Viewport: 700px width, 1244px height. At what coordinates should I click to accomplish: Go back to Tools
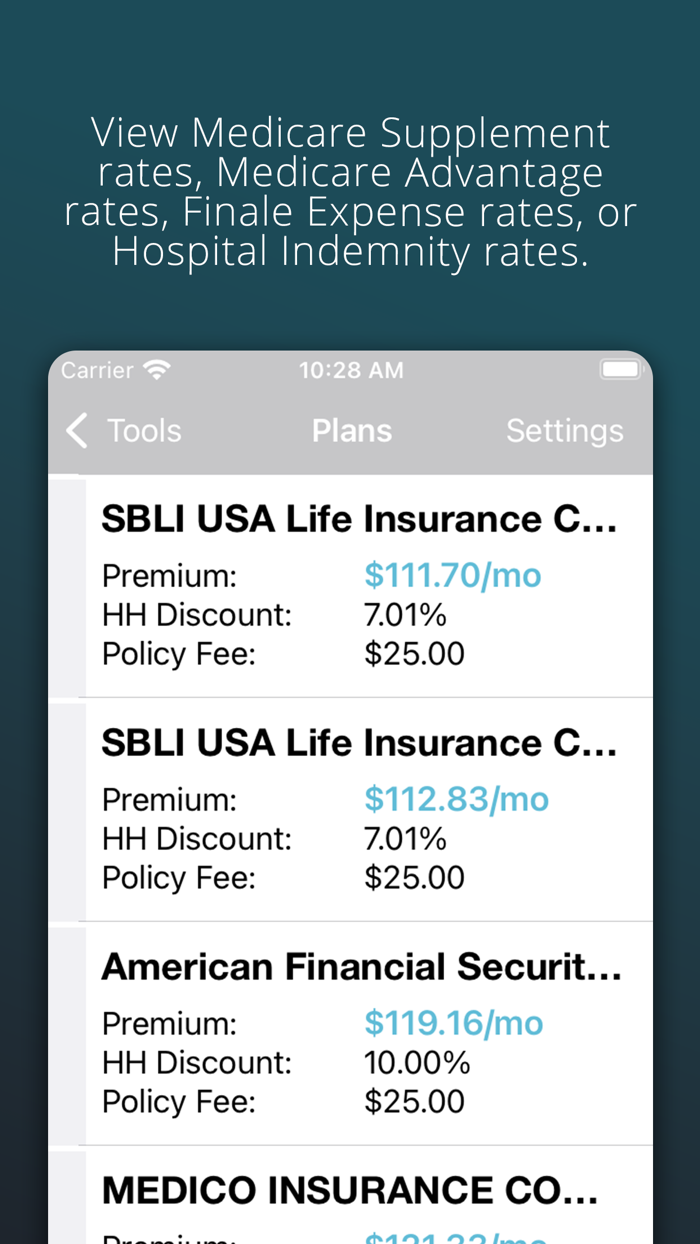[143, 431]
